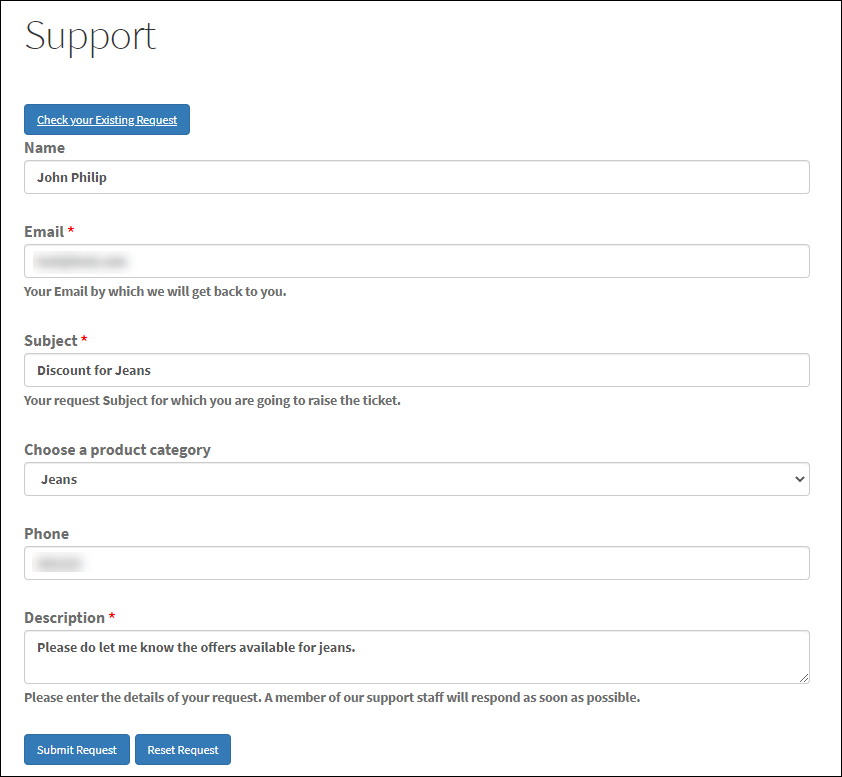
Task: Click the Description field label
Action: coord(64,618)
